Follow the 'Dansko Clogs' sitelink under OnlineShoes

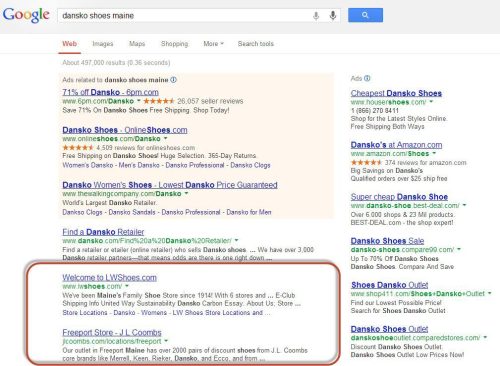[250, 165]
